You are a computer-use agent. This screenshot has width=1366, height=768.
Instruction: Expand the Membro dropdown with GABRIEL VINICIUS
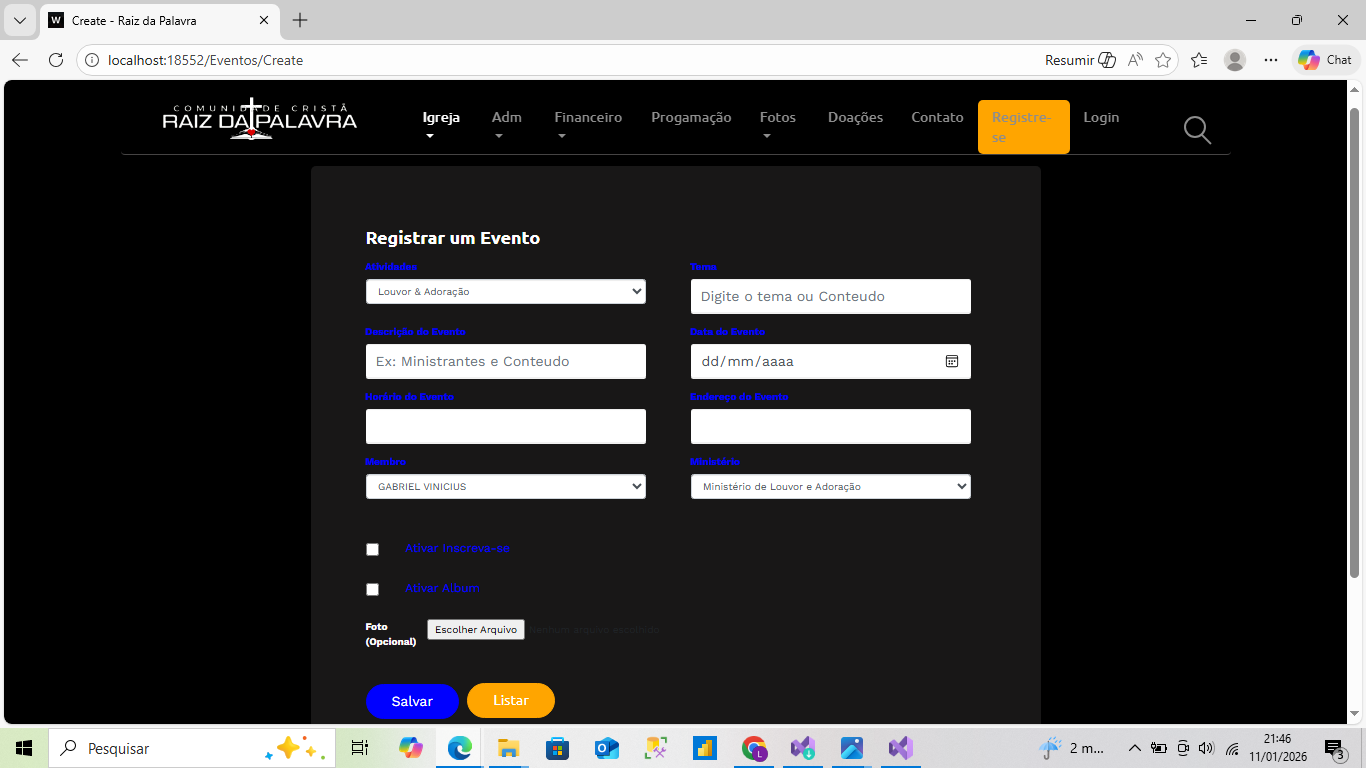pyautogui.click(x=505, y=487)
